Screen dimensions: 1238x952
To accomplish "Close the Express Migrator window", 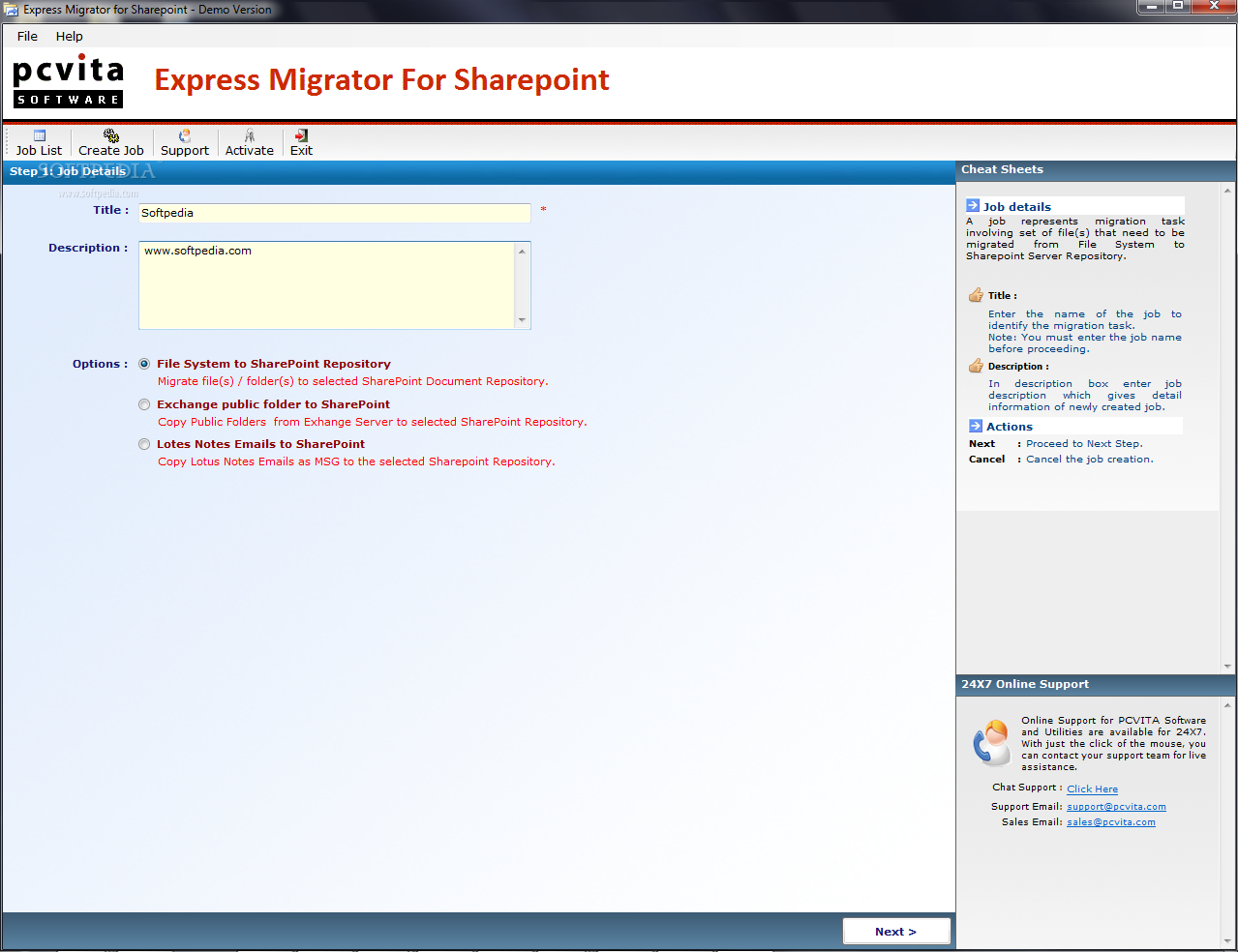I will (x=1214, y=7).
